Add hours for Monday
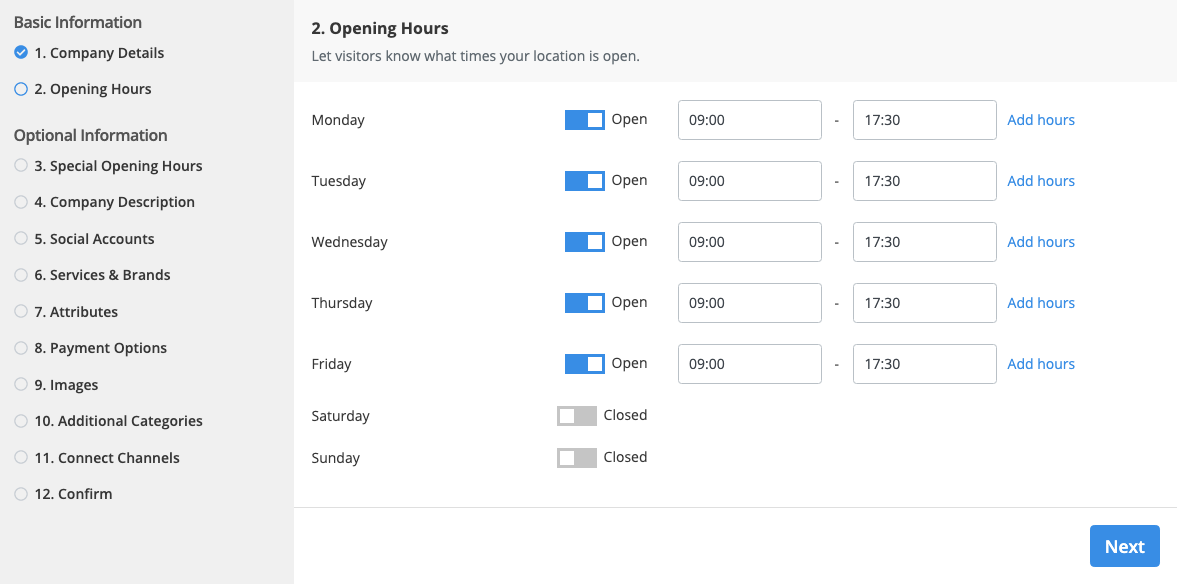 pyautogui.click(x=1040, y=120)
